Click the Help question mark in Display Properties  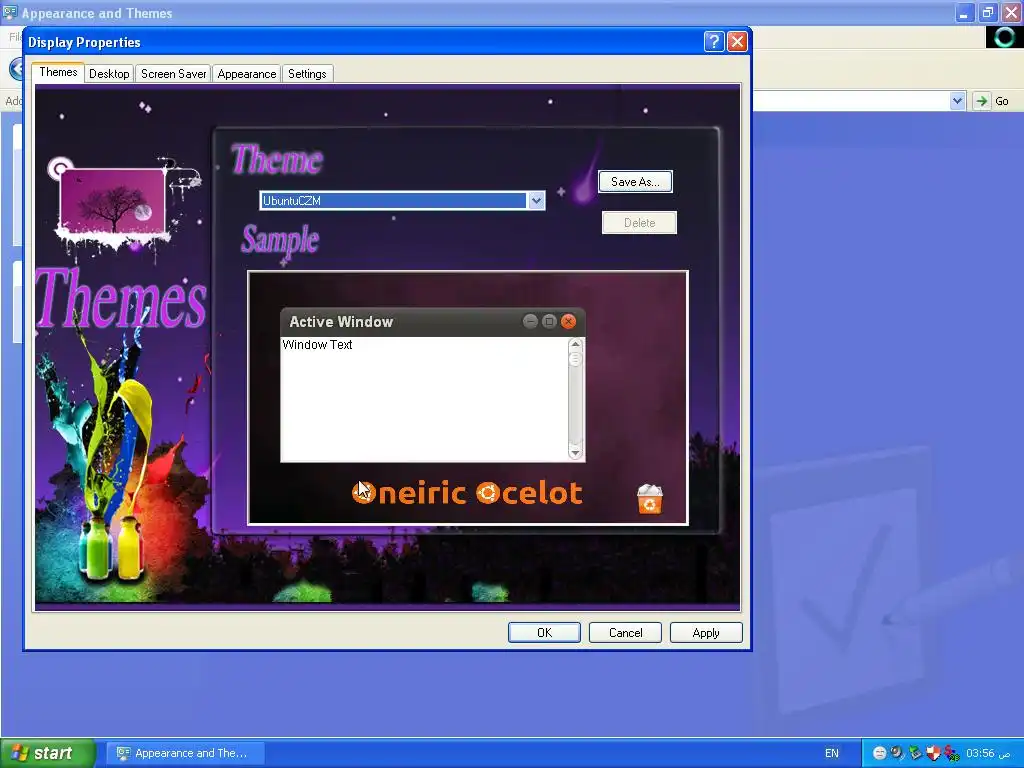(714, 42)
